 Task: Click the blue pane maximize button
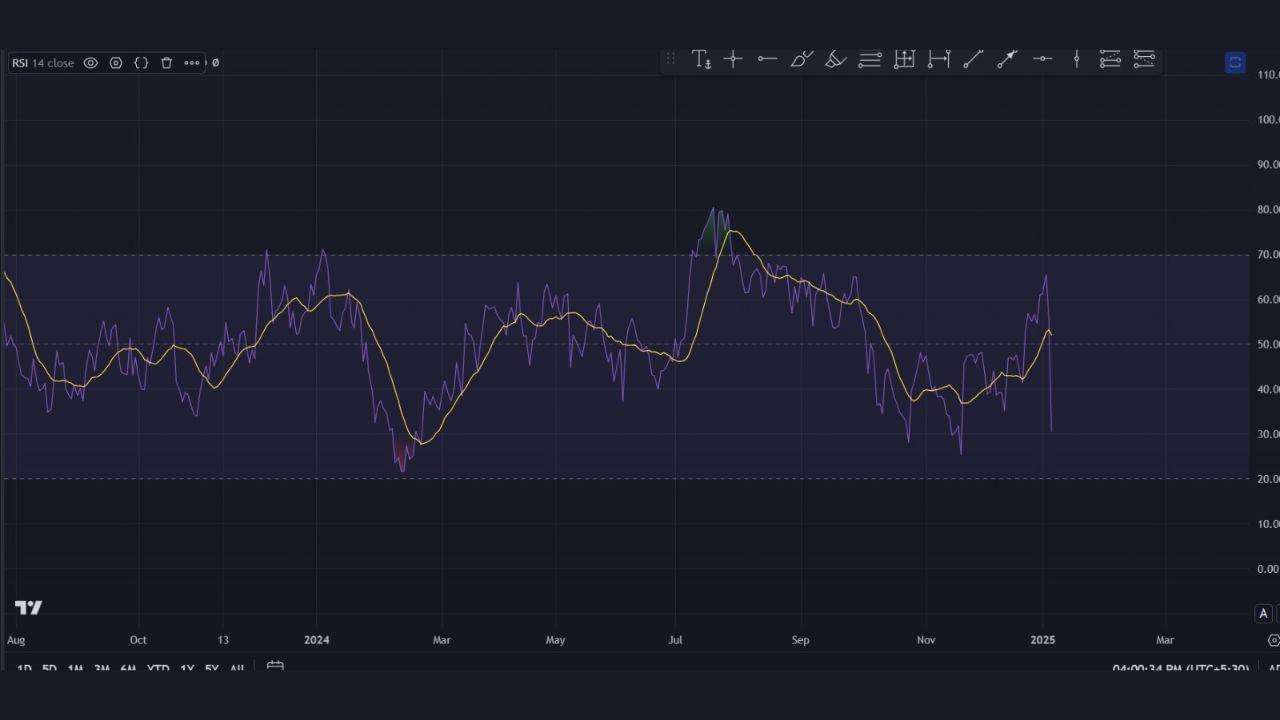coord(1235,63)
